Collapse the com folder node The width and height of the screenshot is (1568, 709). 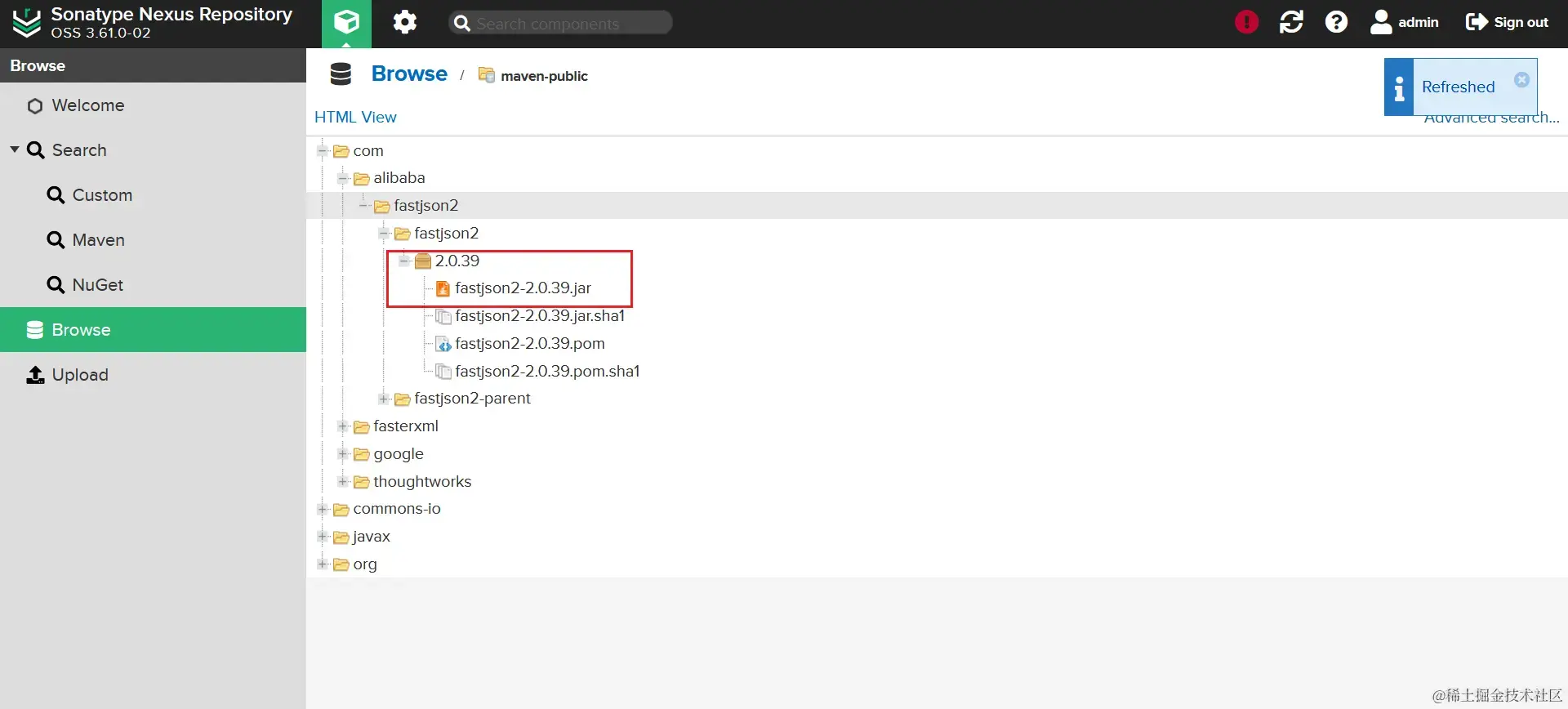(x=323, y=150)
